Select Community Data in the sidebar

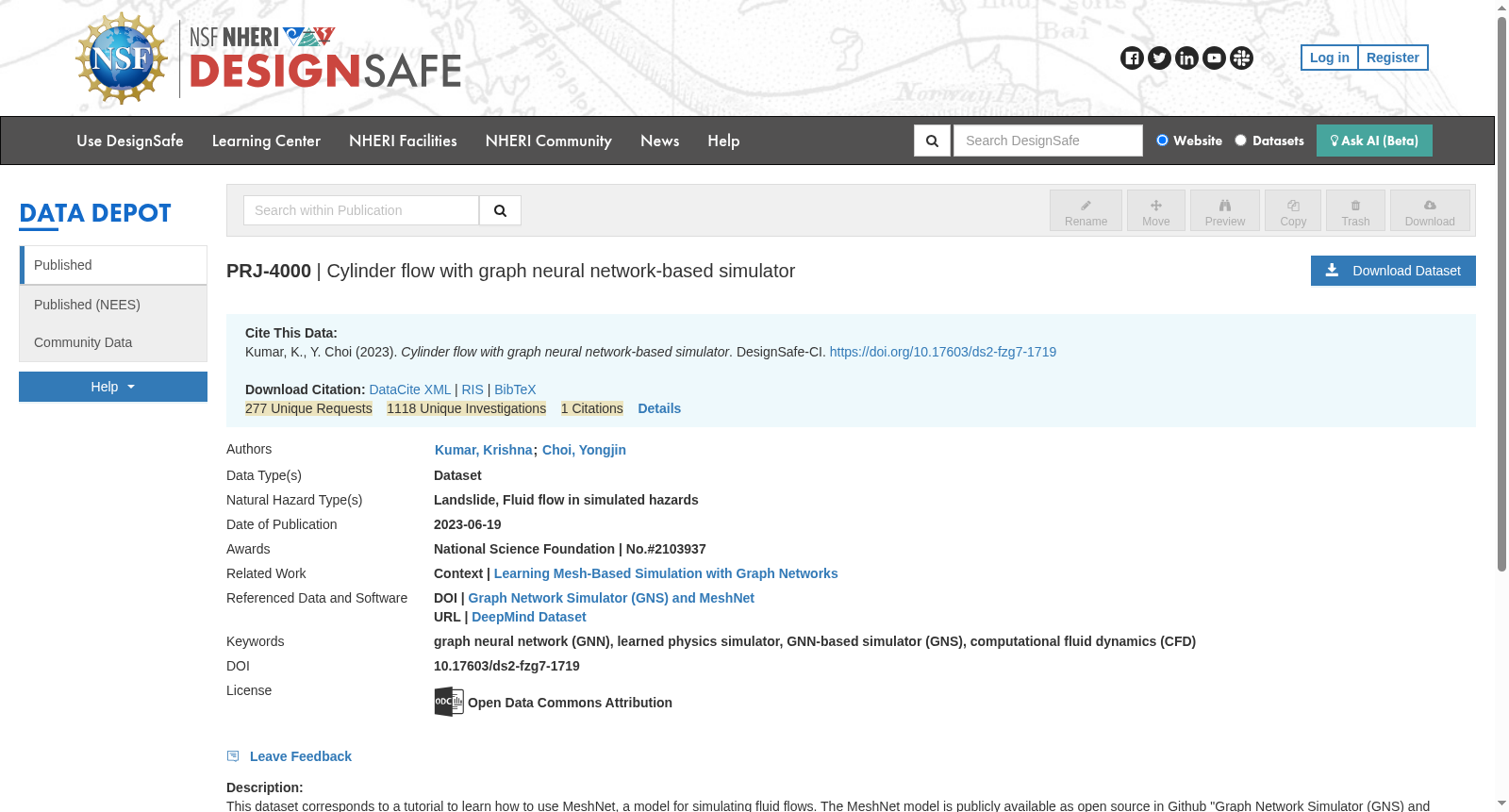click(x=113, y=342)
